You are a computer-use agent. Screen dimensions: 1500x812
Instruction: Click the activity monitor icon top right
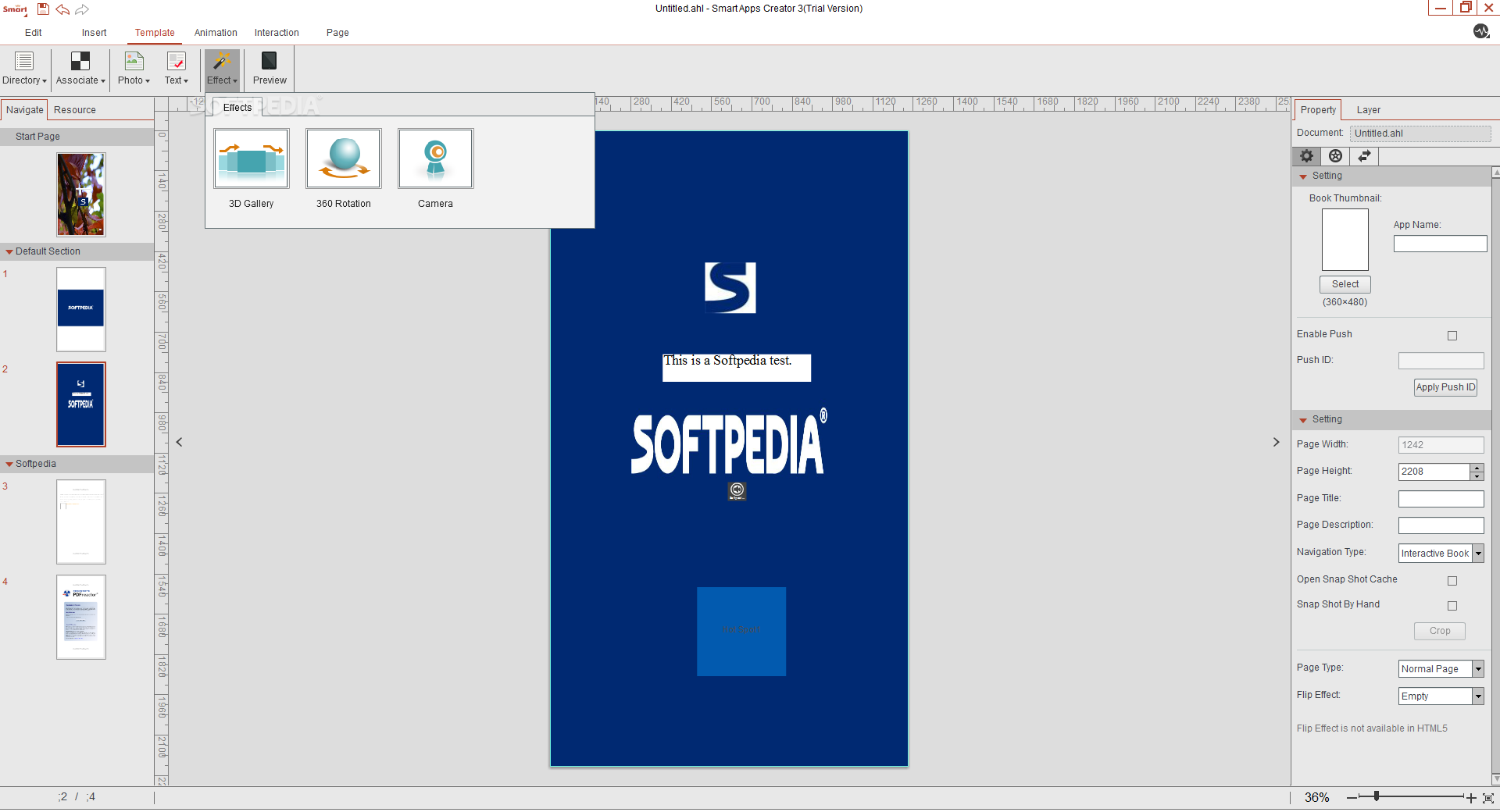coord(1481,31)
